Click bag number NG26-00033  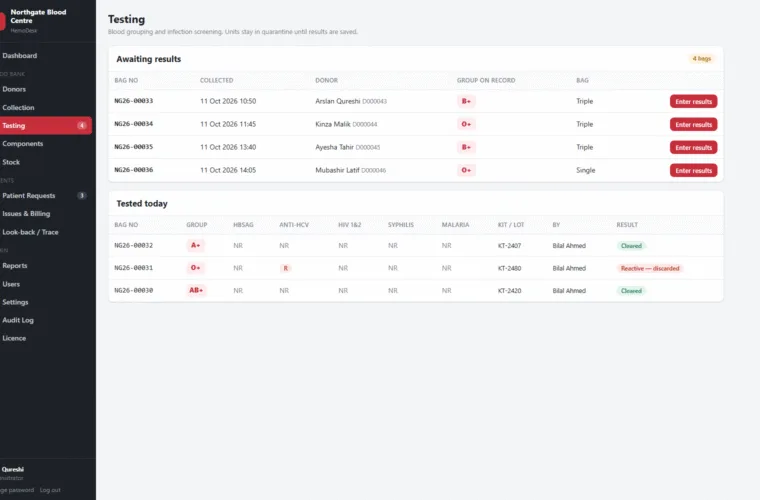click(x=133, y=101)
